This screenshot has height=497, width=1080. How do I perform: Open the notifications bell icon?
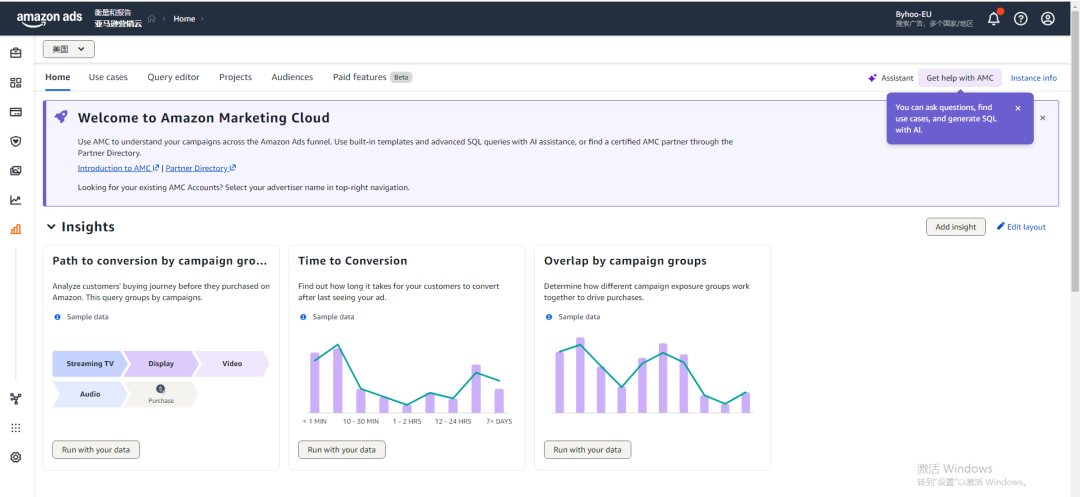click(993, 18)
